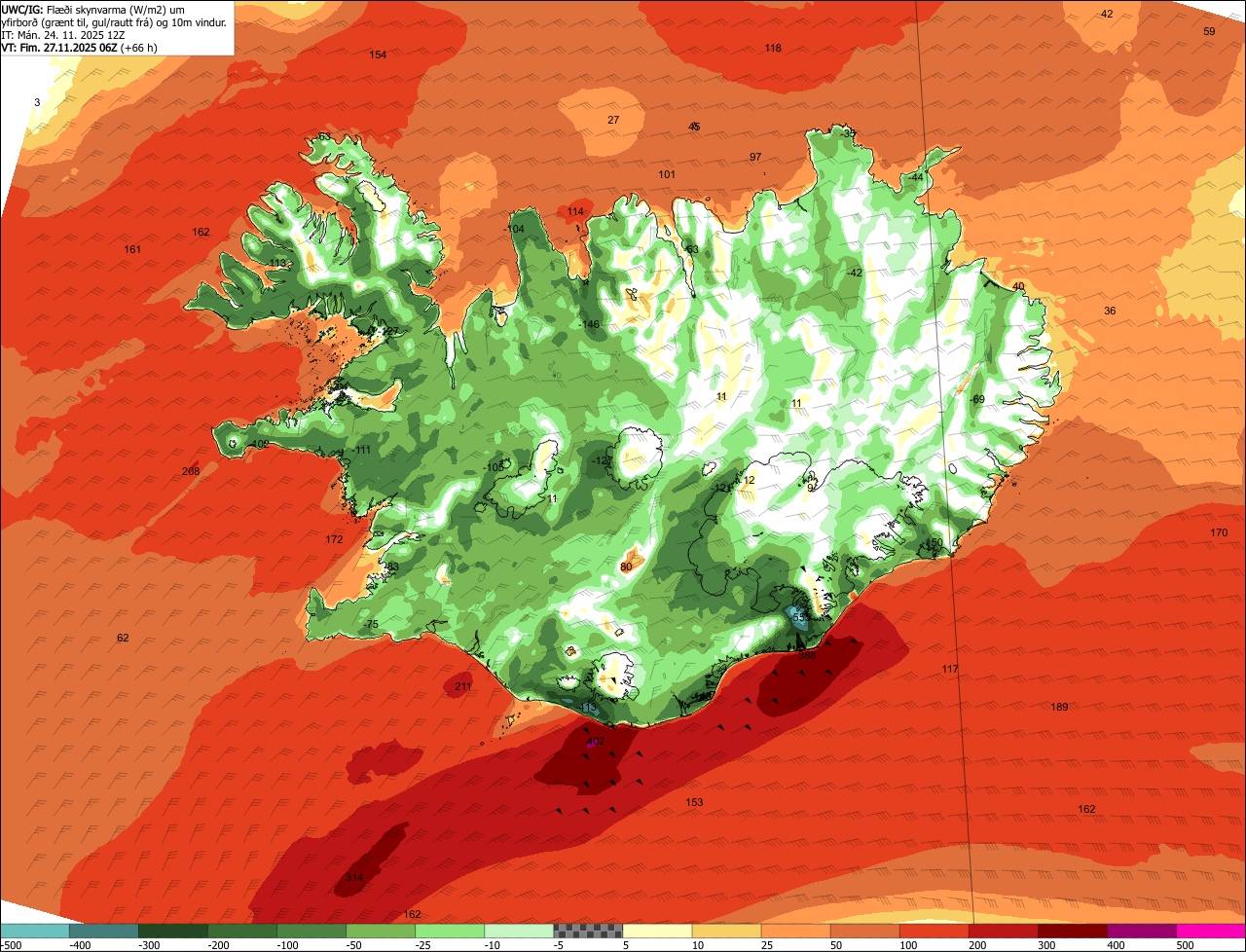Click the map value '170' on the east side

[1219, 532]
